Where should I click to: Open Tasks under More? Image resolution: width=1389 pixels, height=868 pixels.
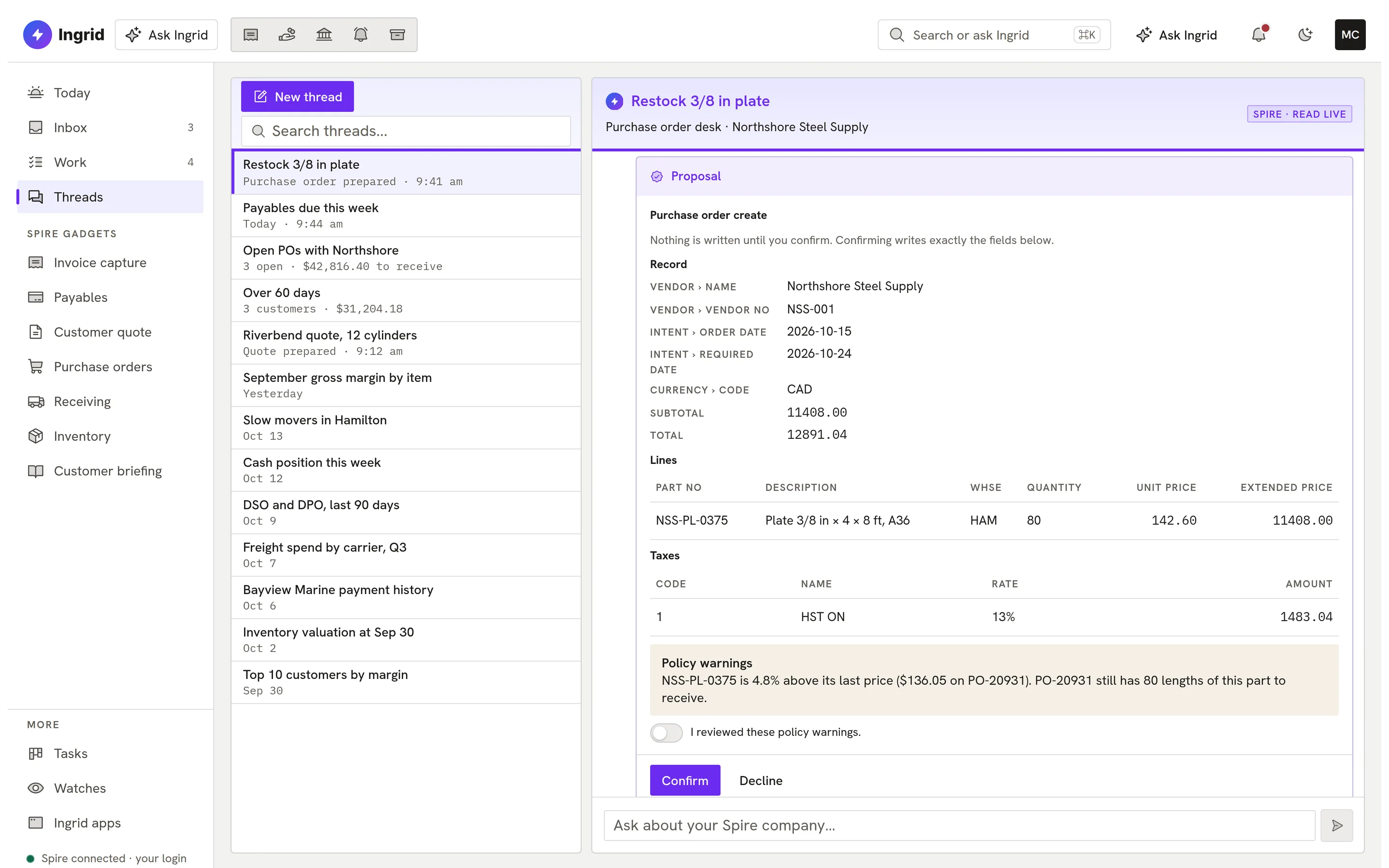(x=110, y=754)
